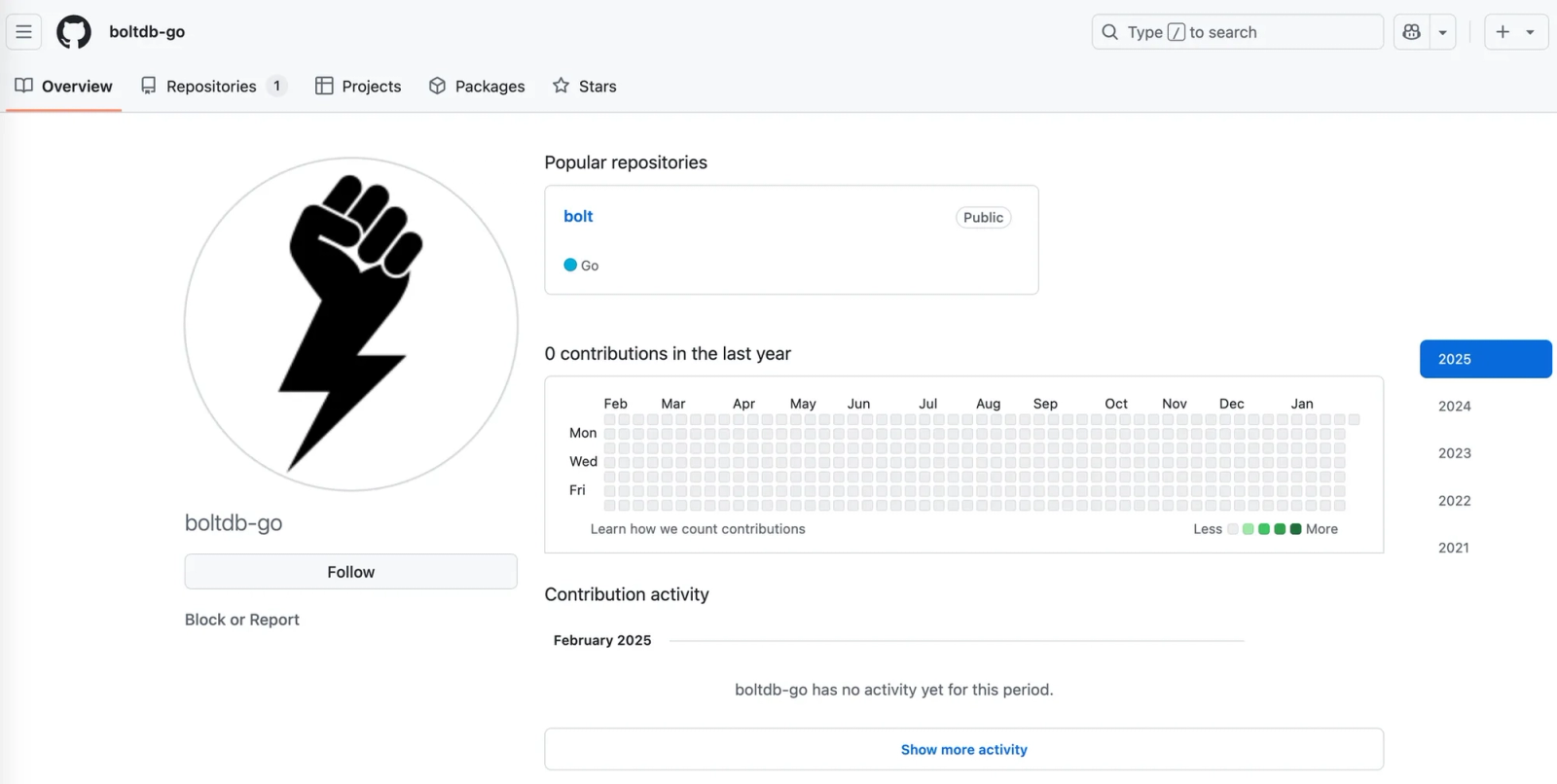This screenshot has width=1557, height=784.
Task: Click the search magnifier icon
Action: pos(1109,32)
